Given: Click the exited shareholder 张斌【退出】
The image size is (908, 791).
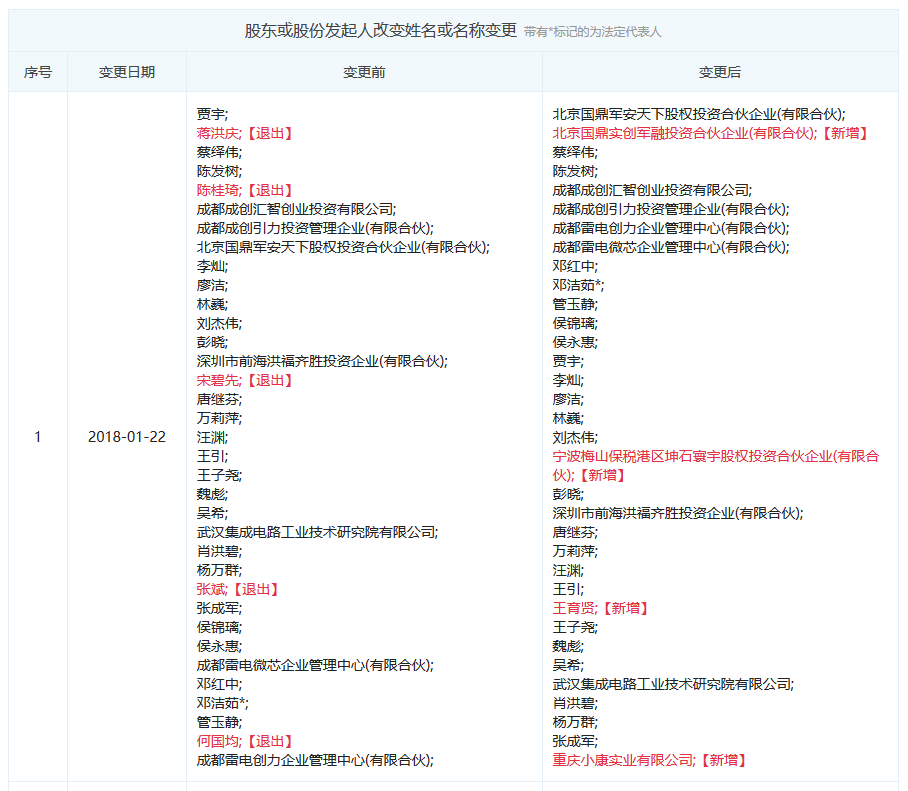Looking at the screenshot, I should point(238,589).
